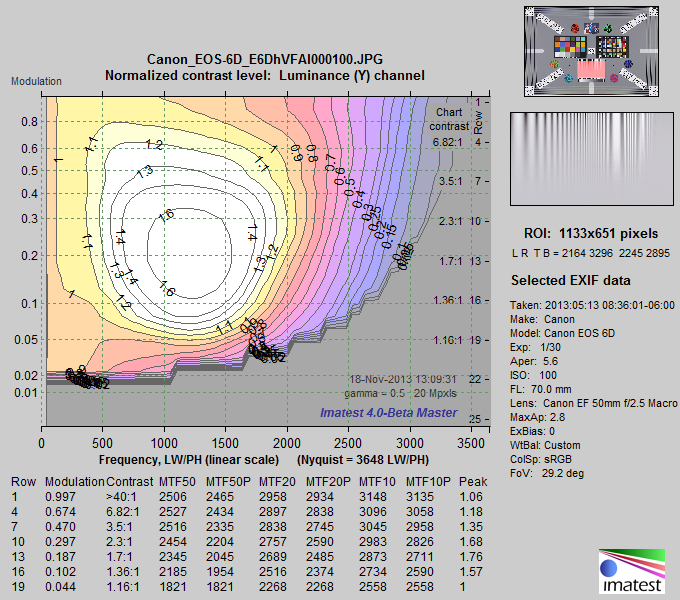
Task: Click the '6.82:1' chart contrast label in plot
Action: click(448, 142)
